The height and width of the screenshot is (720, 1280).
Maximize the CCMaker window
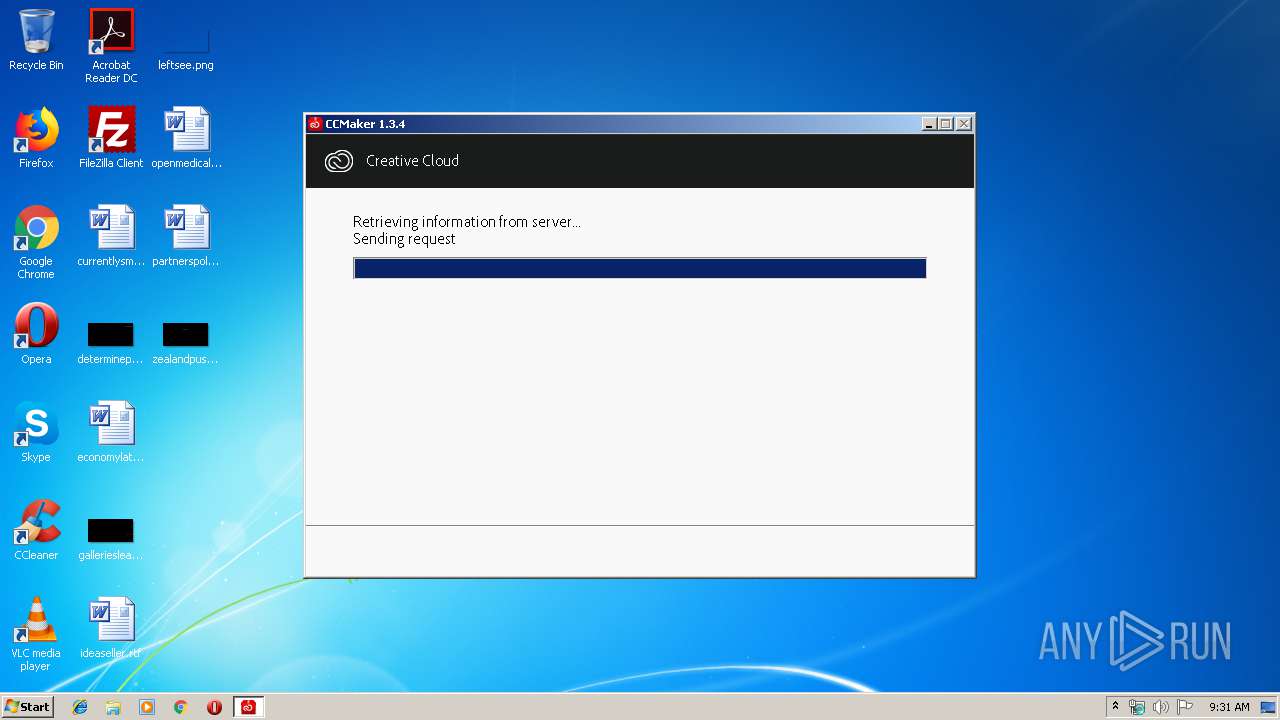(946, 124)
